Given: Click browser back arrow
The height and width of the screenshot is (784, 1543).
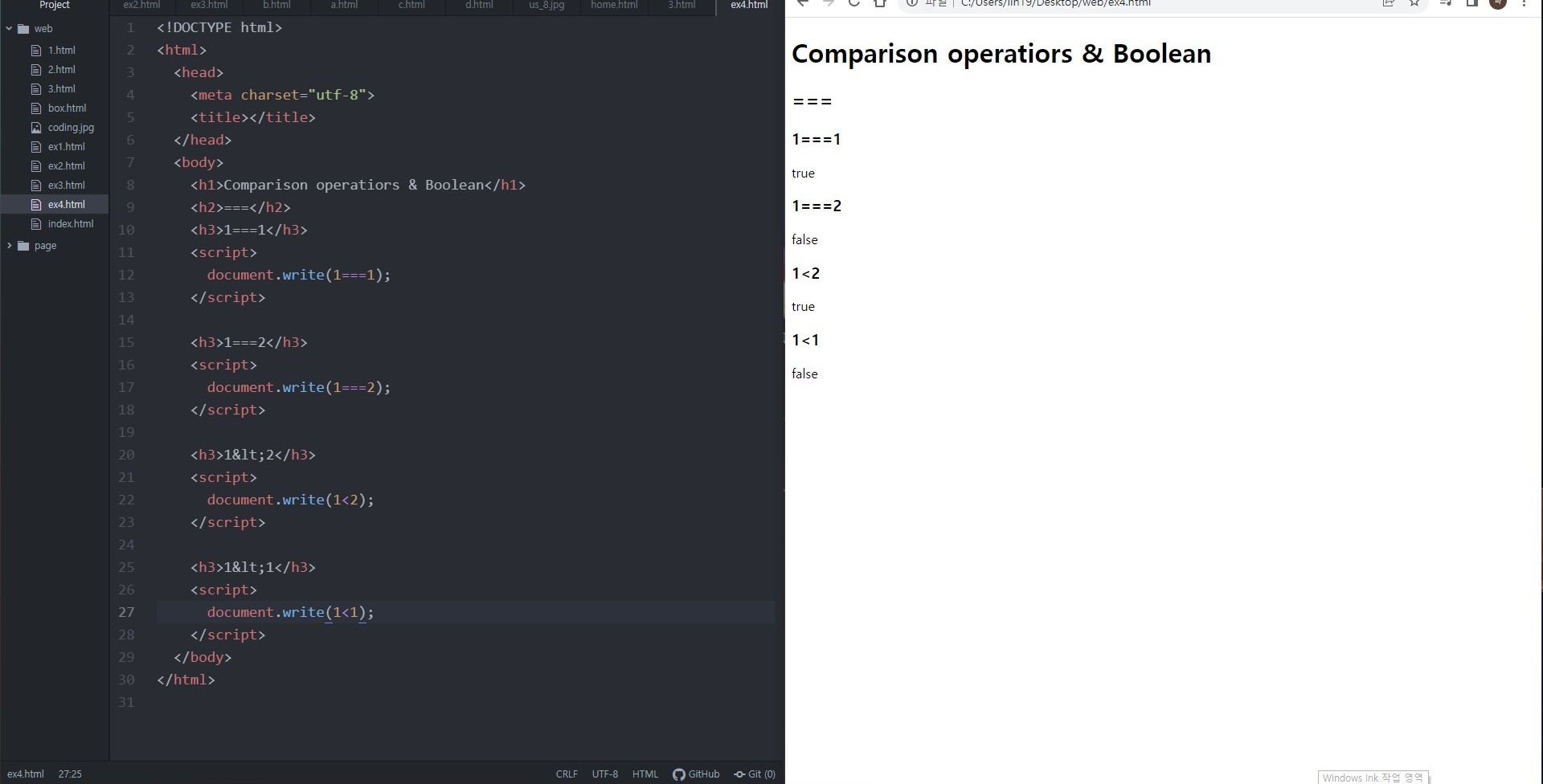Looking at the screenshot, I should [x=802, y=3].
